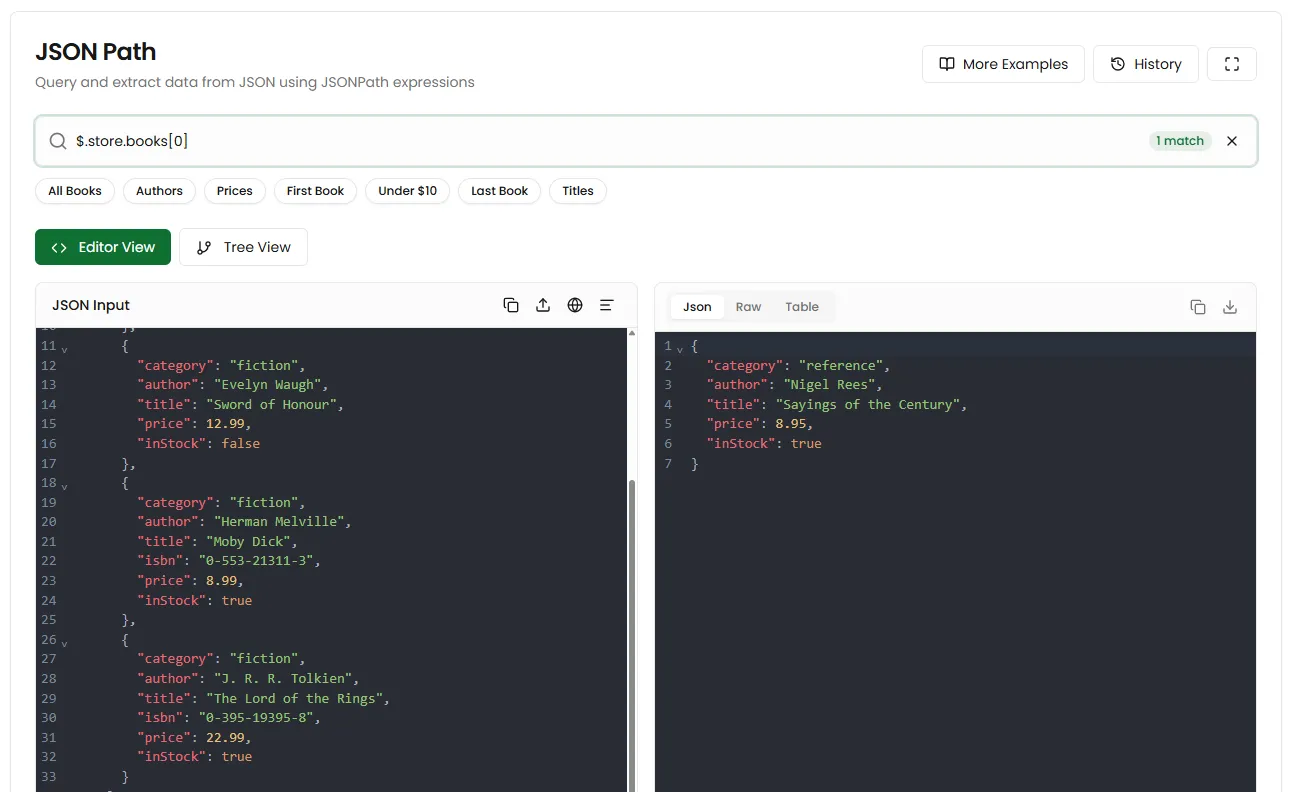
Task: Select the Under $10 query filter chip
Action: 407,191
